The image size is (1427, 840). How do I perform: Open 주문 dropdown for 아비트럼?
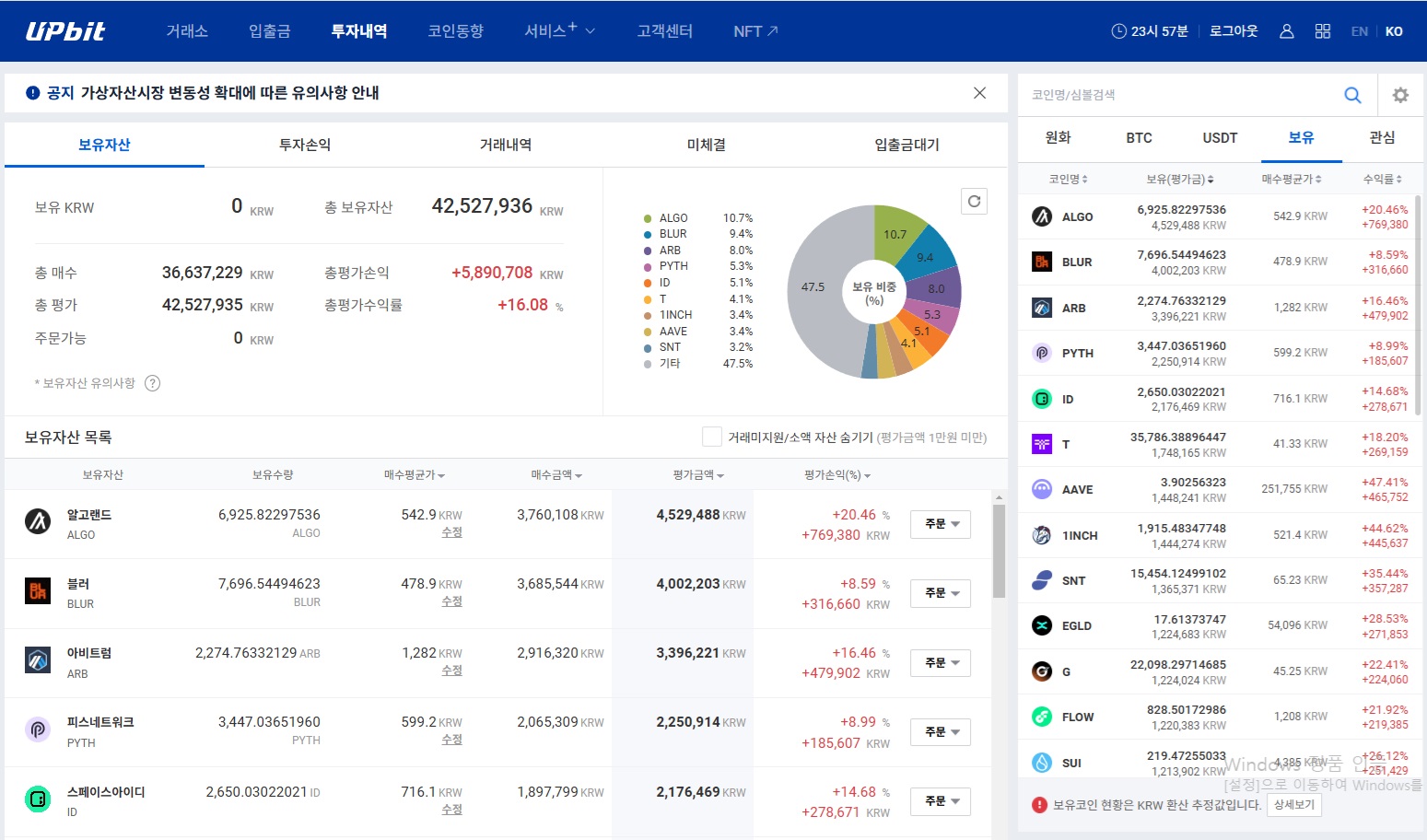click(941, 663)
